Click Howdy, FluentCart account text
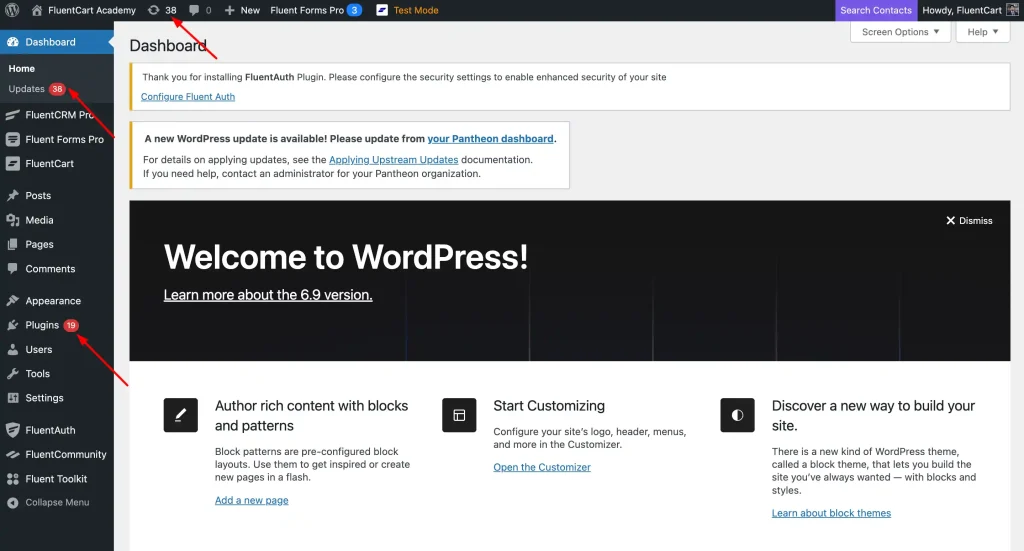1024x551 pixels. (x=962, y=10)
